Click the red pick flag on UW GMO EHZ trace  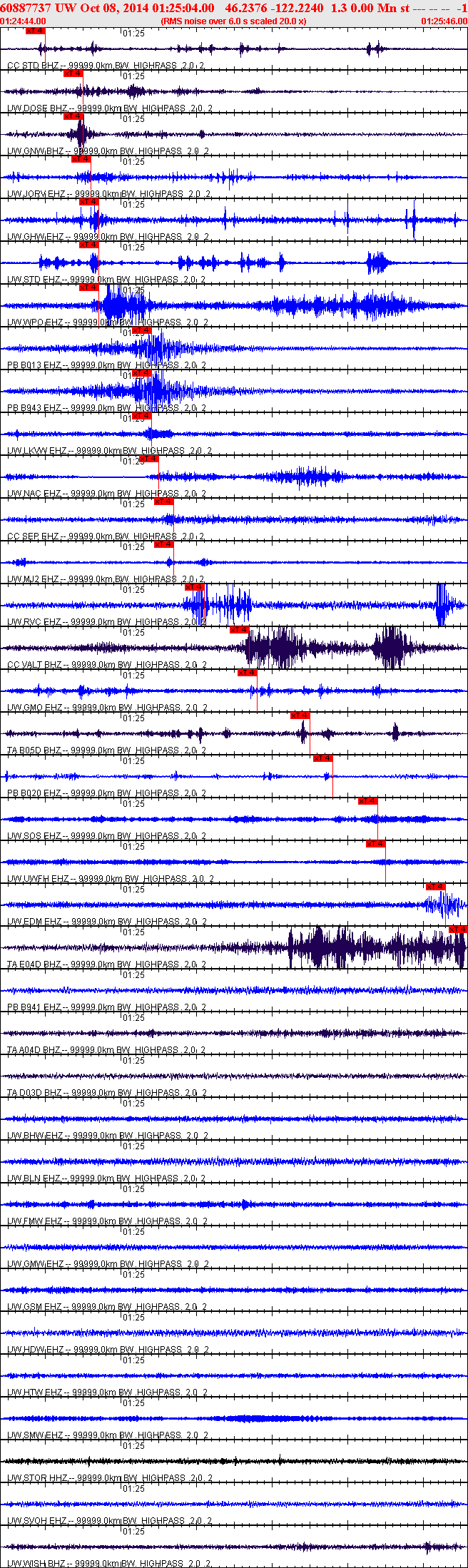point(248,673)
